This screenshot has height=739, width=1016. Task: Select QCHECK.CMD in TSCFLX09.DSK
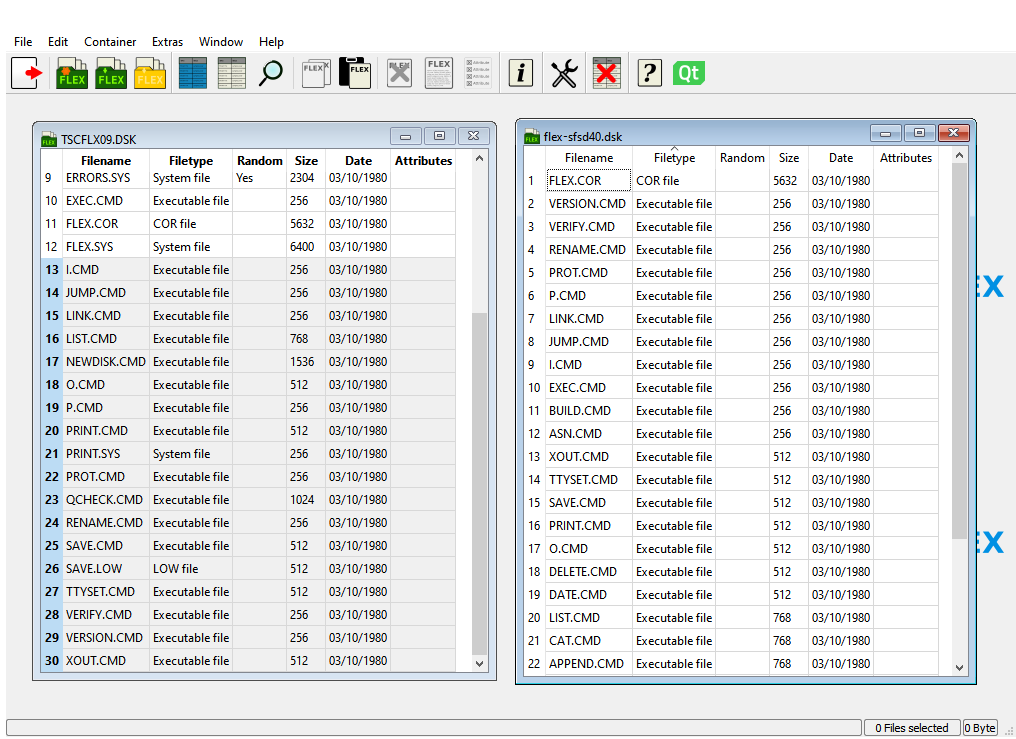pyautogui.click(x=106, y=499)
